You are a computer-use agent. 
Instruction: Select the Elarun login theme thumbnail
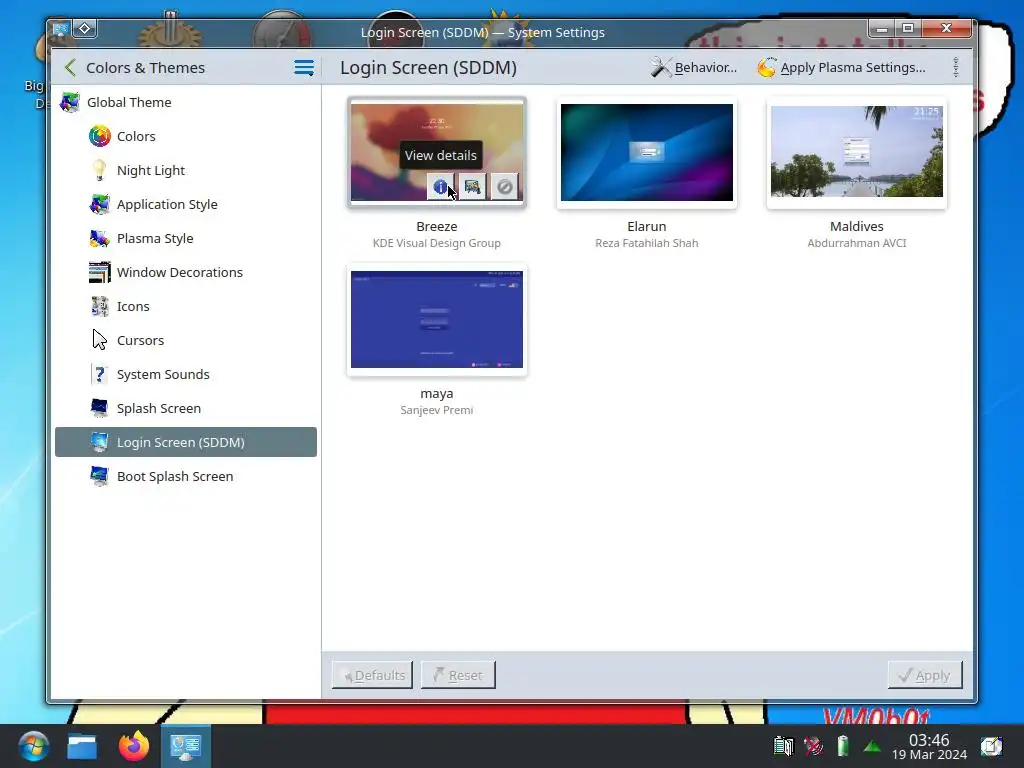click(x=647, y=152)
